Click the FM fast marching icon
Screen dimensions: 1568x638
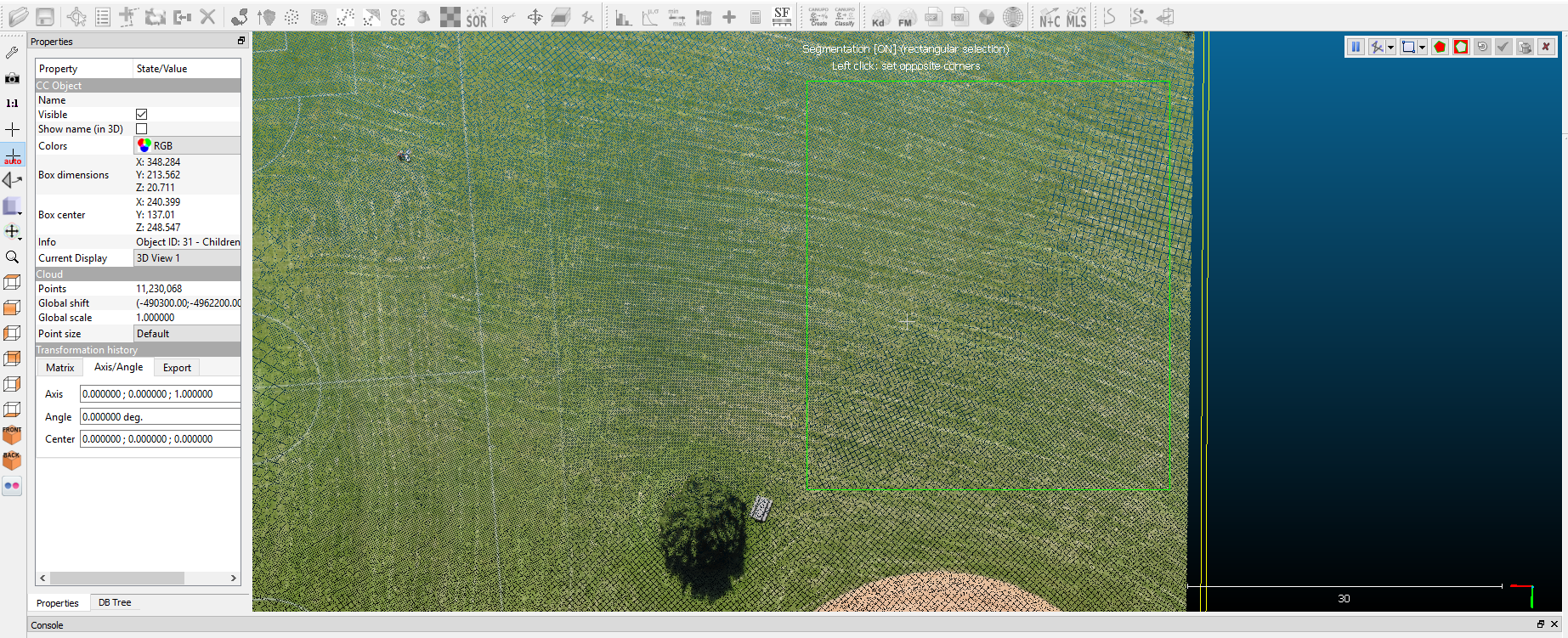pos(906,16)
